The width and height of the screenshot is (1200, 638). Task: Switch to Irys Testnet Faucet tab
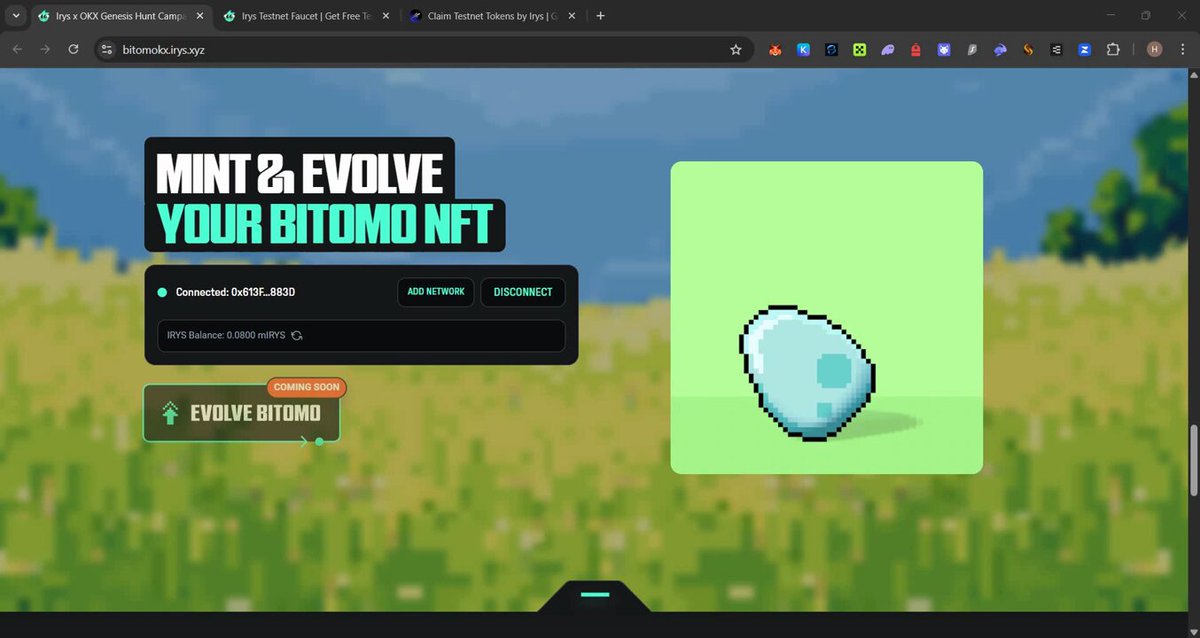(306, 16)
